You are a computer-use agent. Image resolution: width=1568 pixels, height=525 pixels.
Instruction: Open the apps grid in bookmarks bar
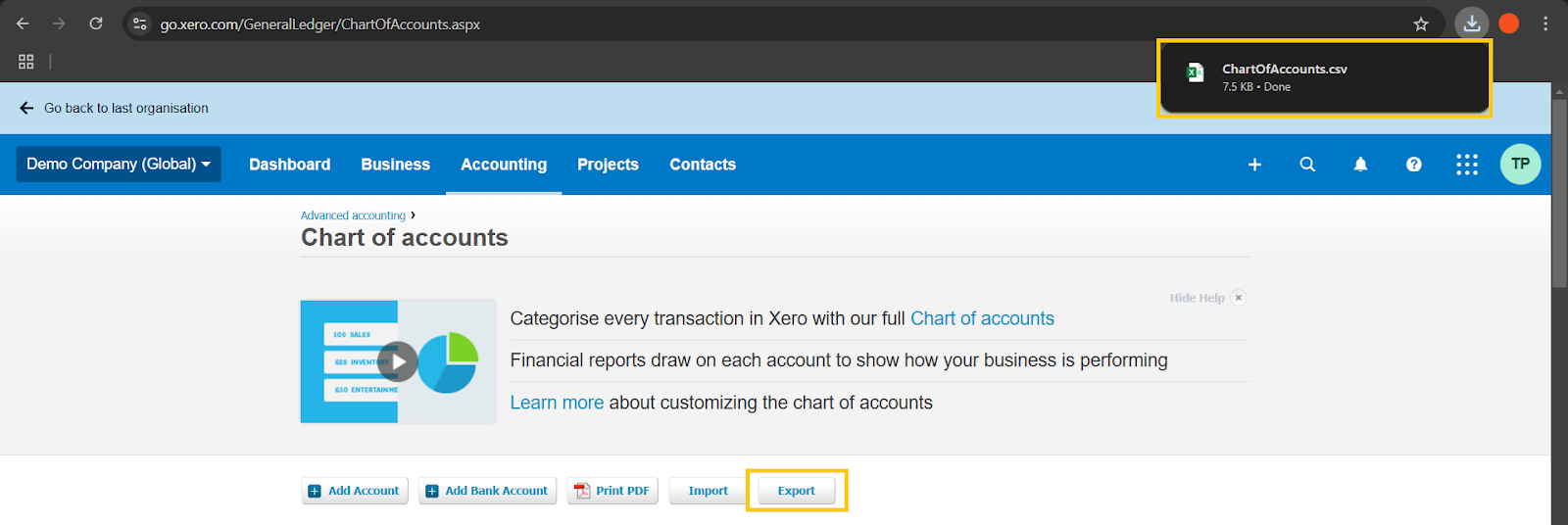pyautogui.click(x=26, y=62)
